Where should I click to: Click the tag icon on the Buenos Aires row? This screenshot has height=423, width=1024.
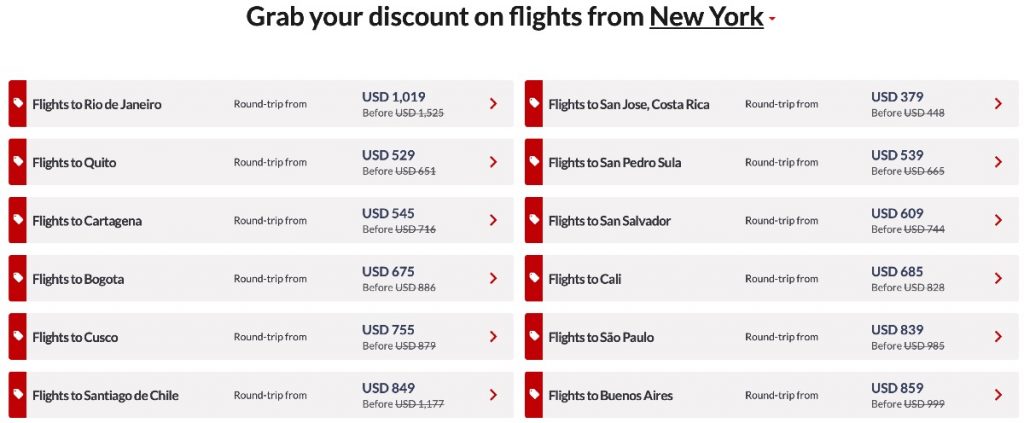534,395
